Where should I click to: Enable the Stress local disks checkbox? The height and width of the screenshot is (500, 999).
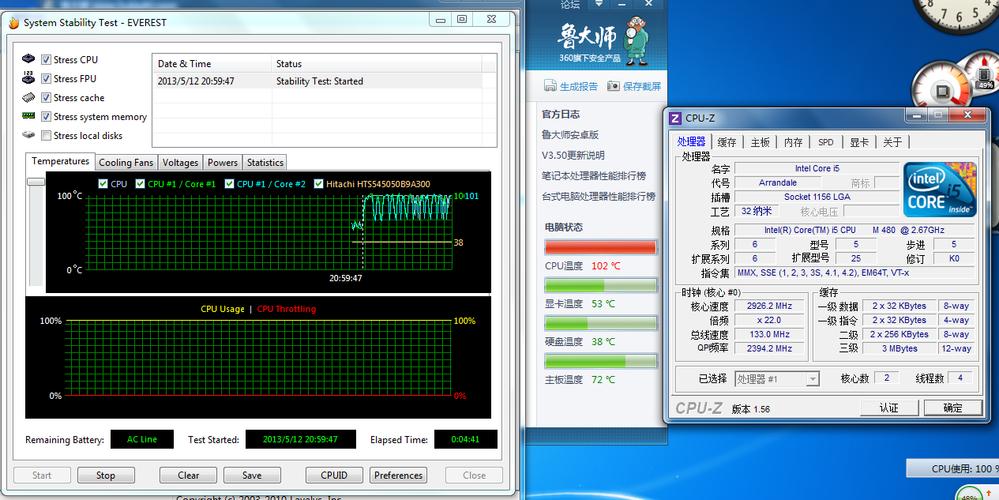(x=46, y=136)
